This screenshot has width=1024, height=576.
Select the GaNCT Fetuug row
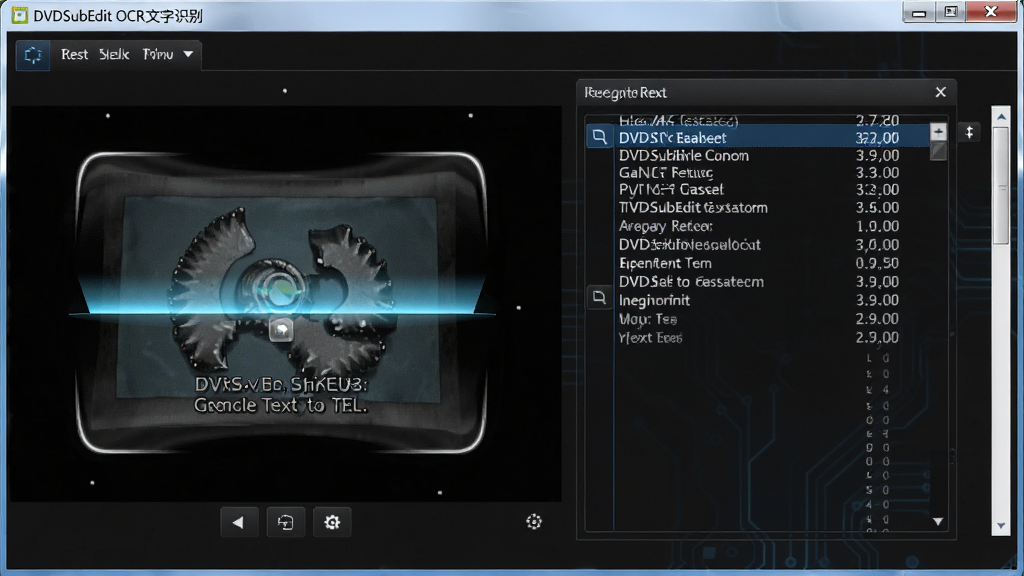click(758, 172)
